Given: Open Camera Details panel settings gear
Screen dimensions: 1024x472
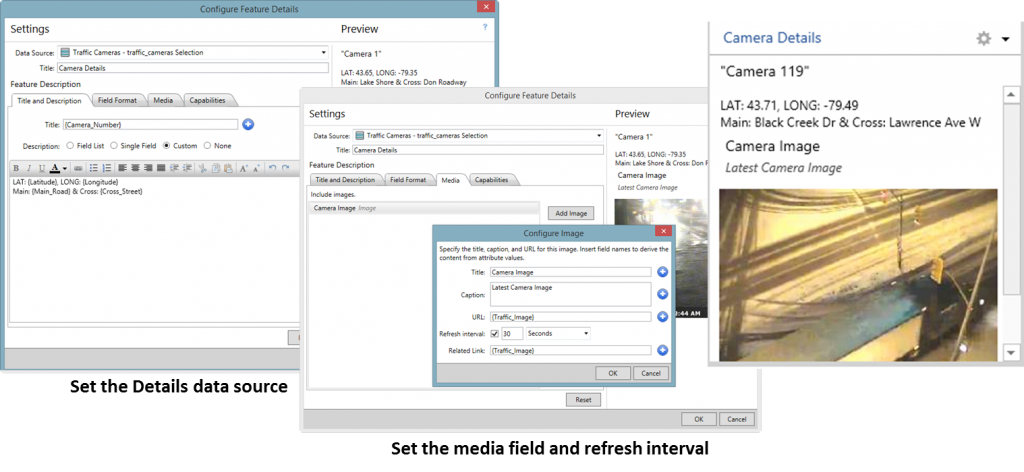Looking at the screenshot, I should pyautogui.click(x=984, y=39).
